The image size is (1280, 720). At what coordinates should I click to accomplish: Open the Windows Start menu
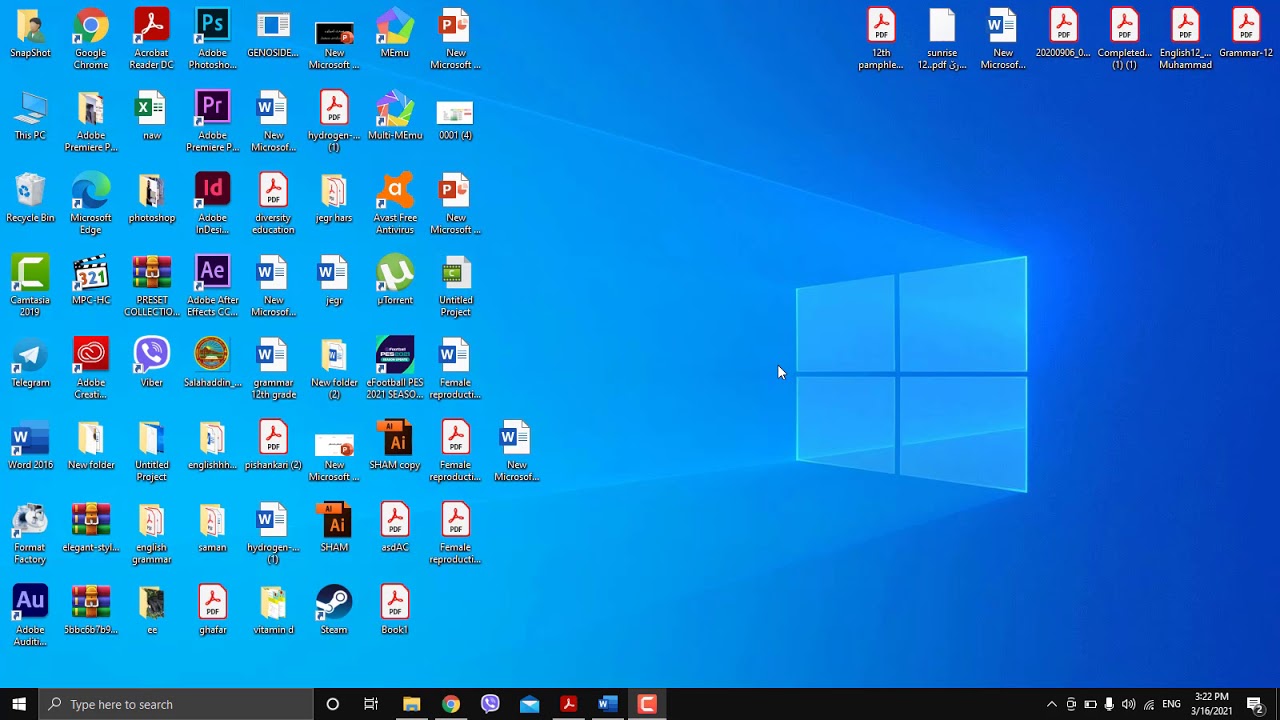(x=19, y=704)
